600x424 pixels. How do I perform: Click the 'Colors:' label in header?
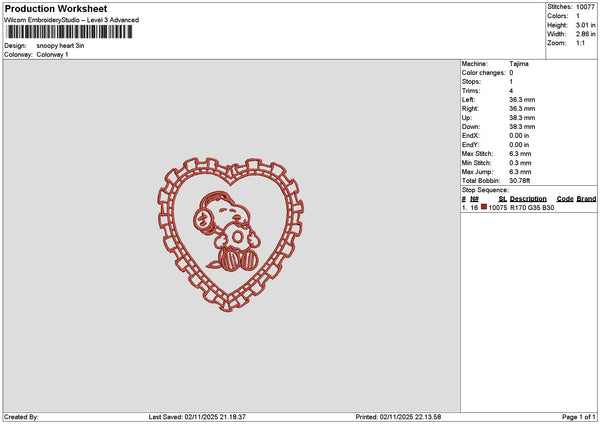558,16
